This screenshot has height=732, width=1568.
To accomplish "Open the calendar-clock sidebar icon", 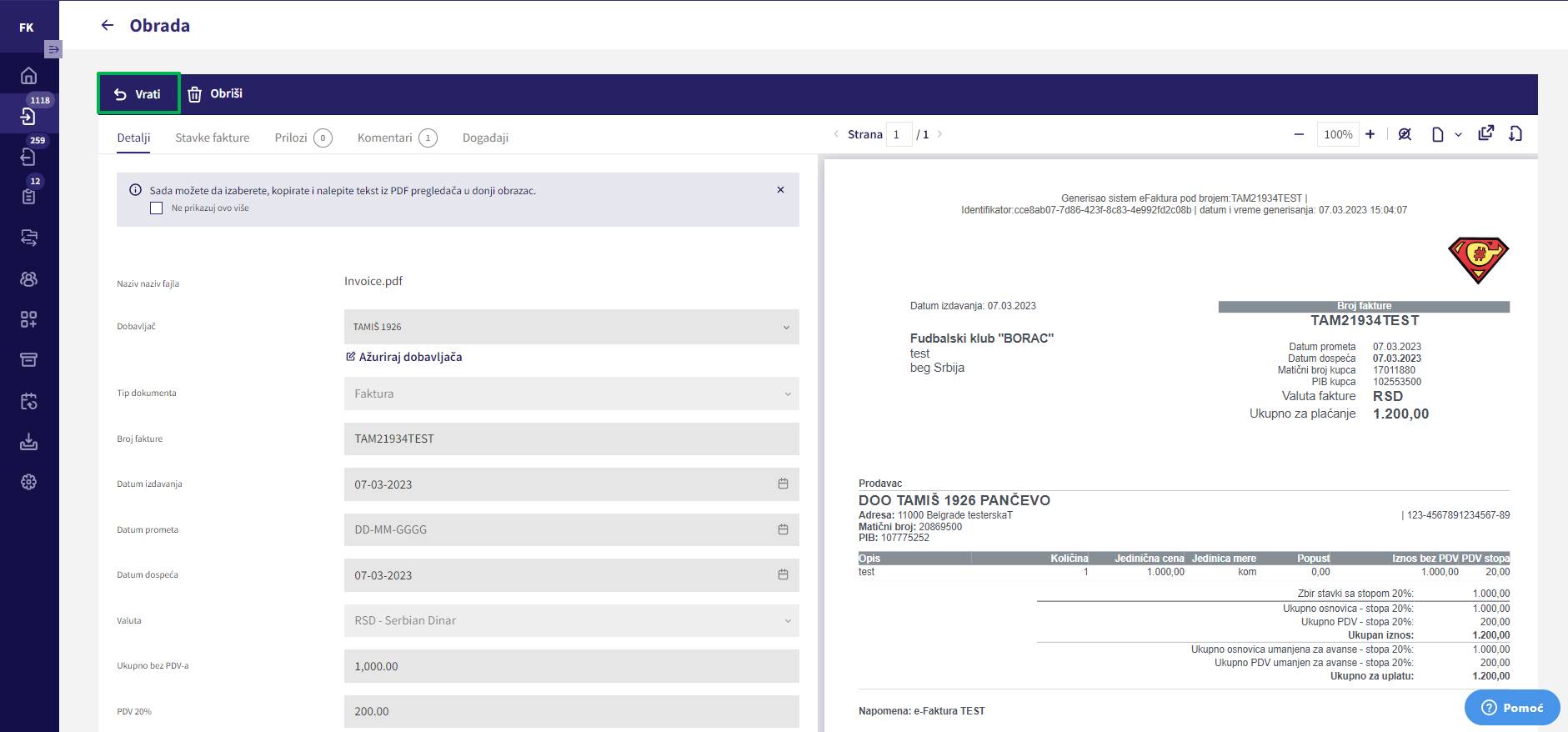I will tap(28, 401).
